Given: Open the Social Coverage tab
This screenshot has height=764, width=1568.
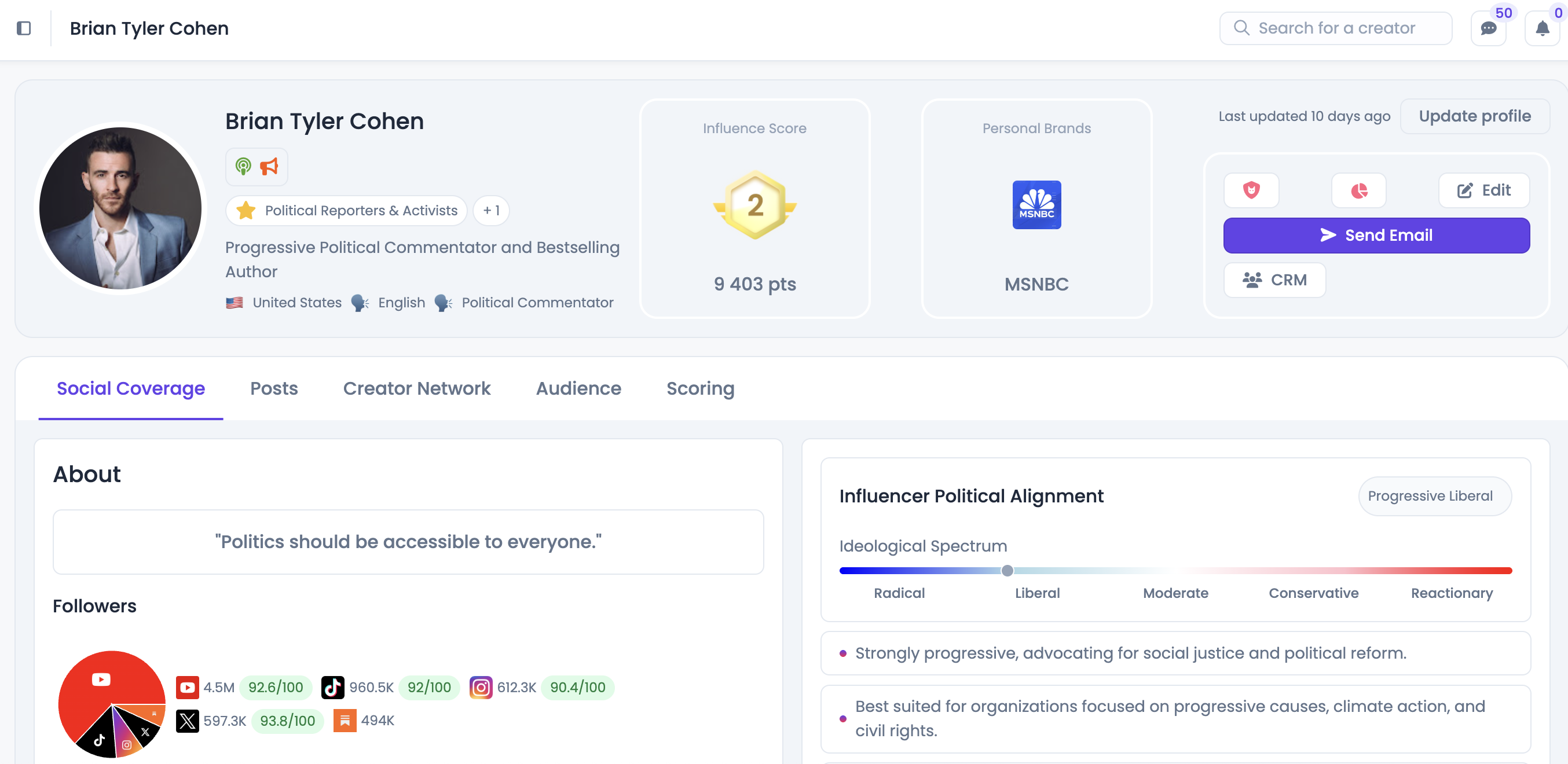Looking at the screenshot, I should coord(131,388).
